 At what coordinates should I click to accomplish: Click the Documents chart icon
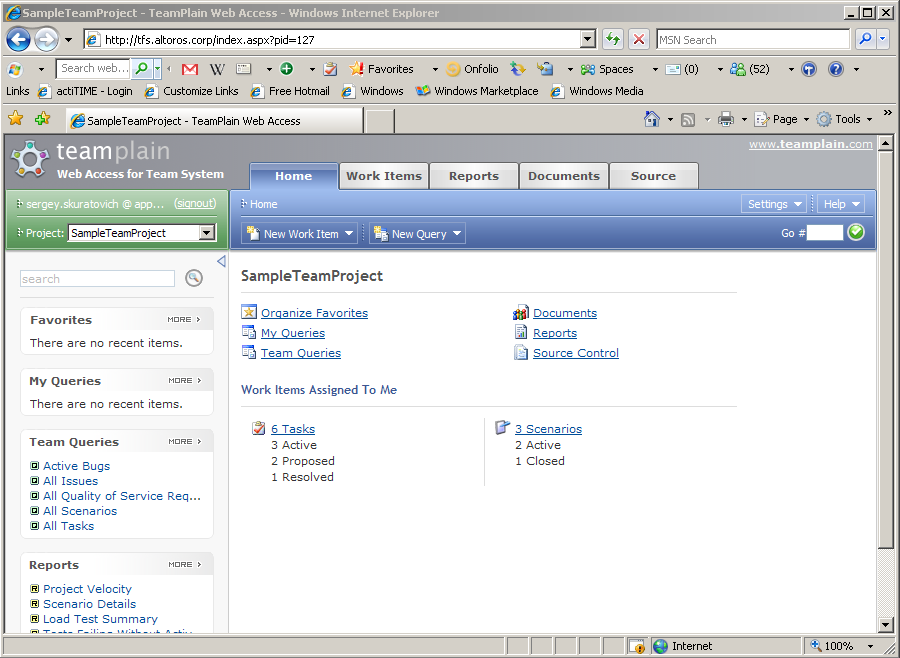(x=521, y=313)
